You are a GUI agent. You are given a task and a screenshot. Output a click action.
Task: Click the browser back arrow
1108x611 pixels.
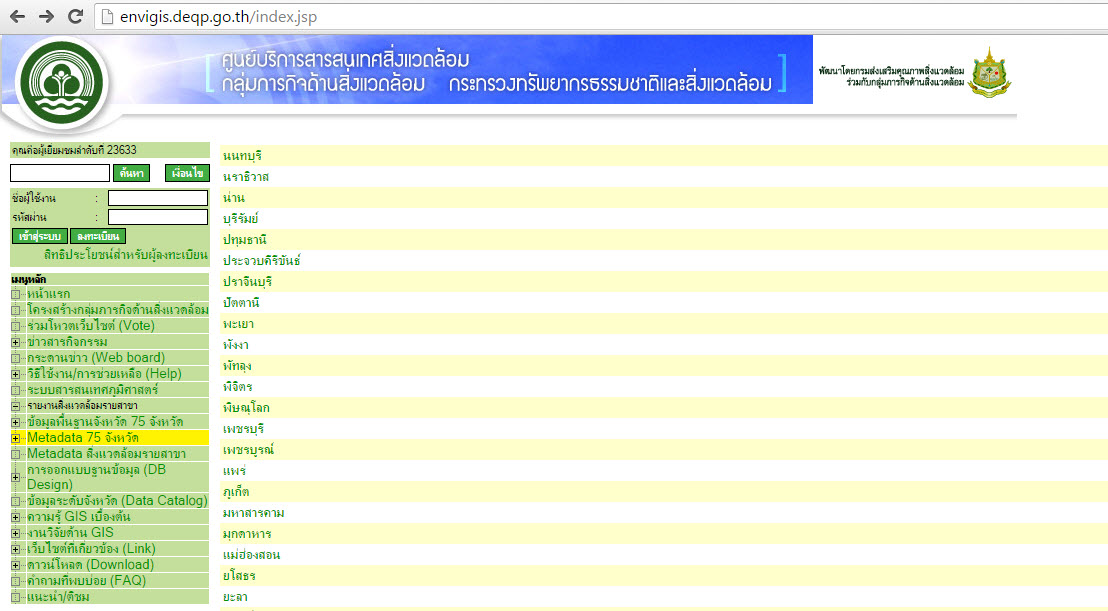(17, 17)
